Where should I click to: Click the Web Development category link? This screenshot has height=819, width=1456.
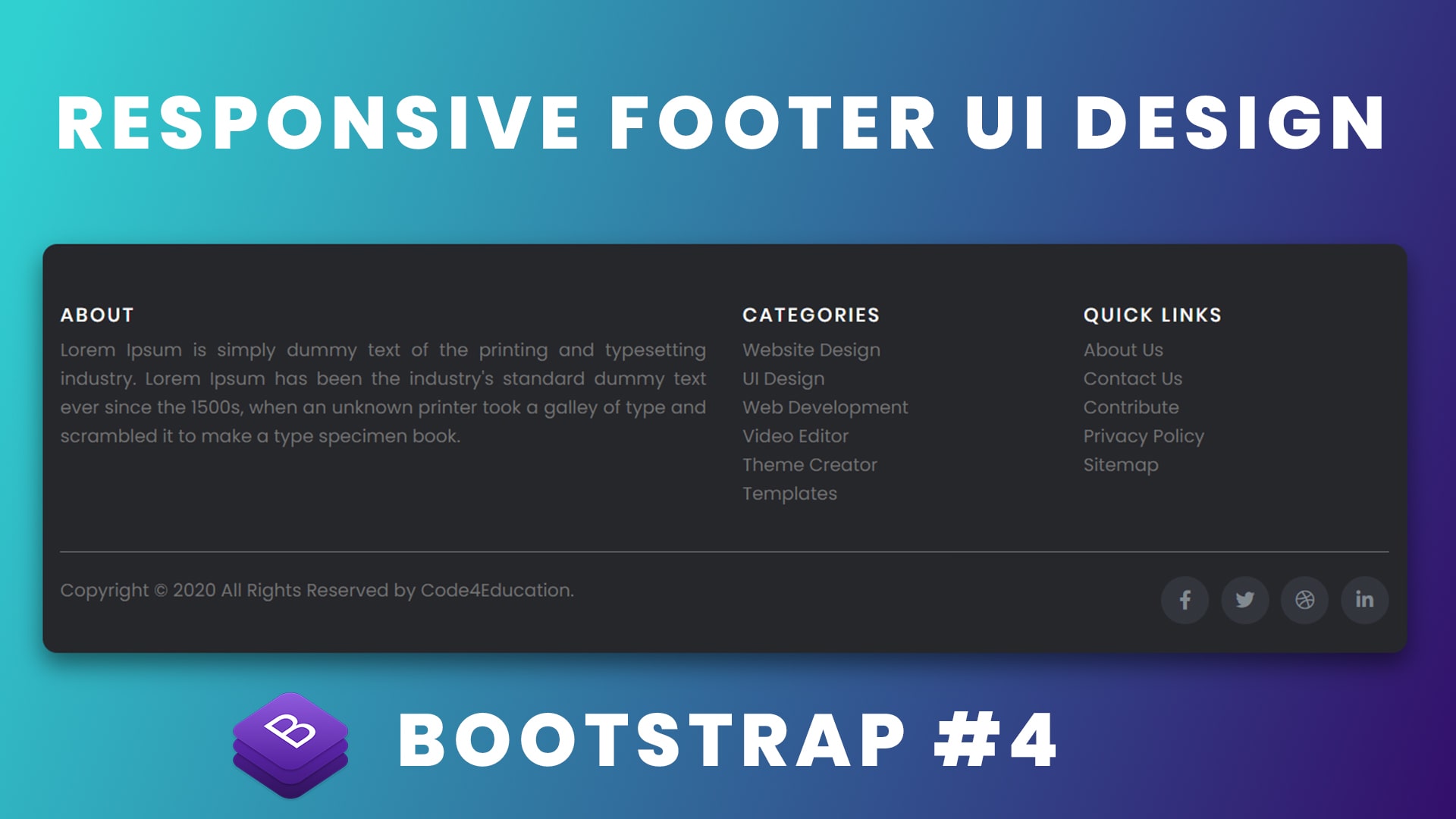pyautogui.click(x=825, y=407)
